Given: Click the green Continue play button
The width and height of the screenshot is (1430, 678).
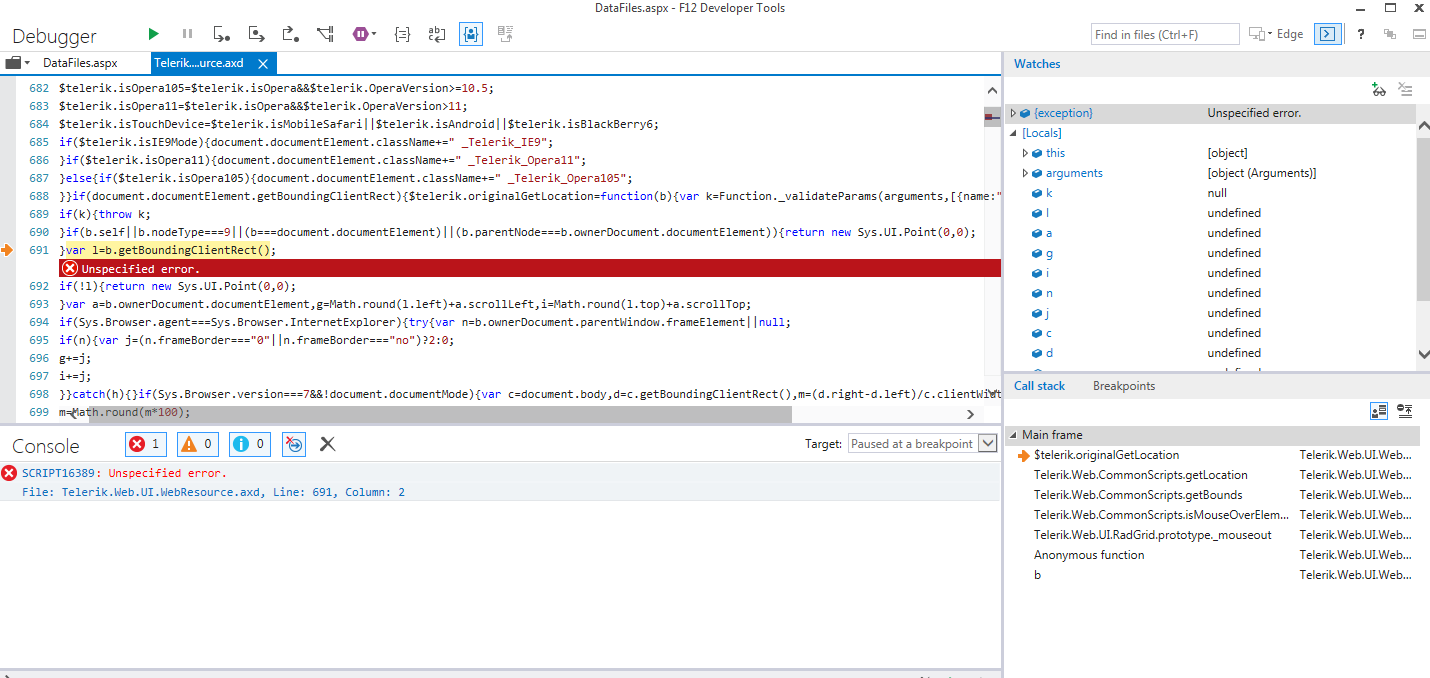Looking at the screenshot, I should [x=153, y=34].
